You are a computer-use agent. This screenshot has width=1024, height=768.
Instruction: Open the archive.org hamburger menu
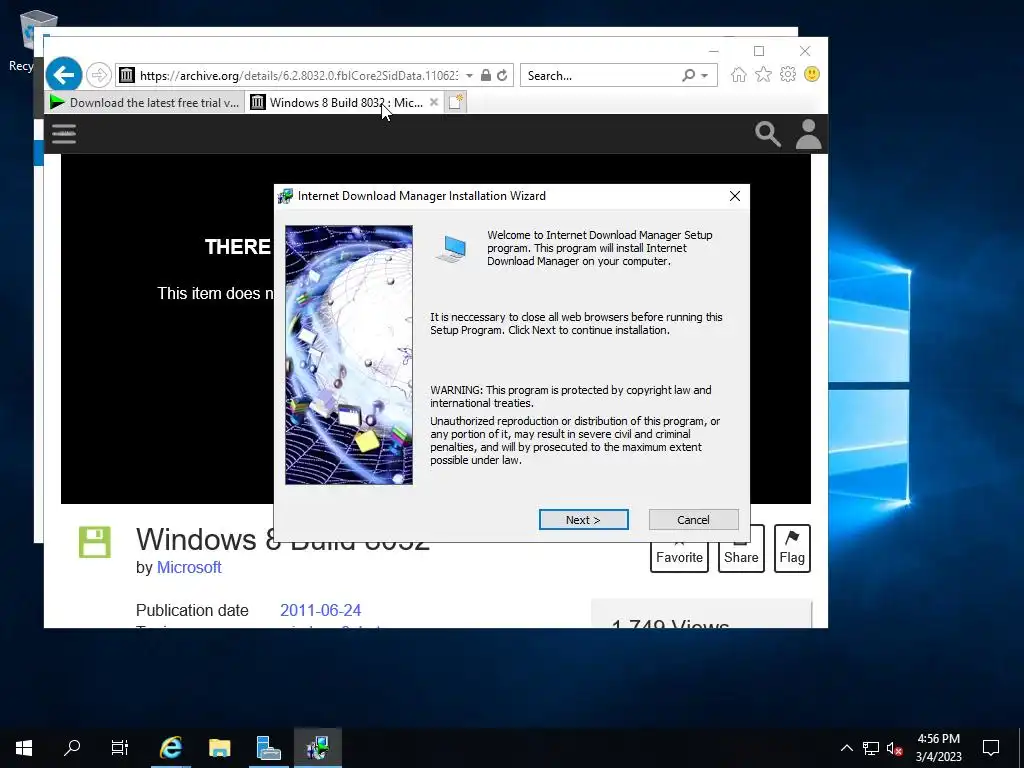pos(64,134)
